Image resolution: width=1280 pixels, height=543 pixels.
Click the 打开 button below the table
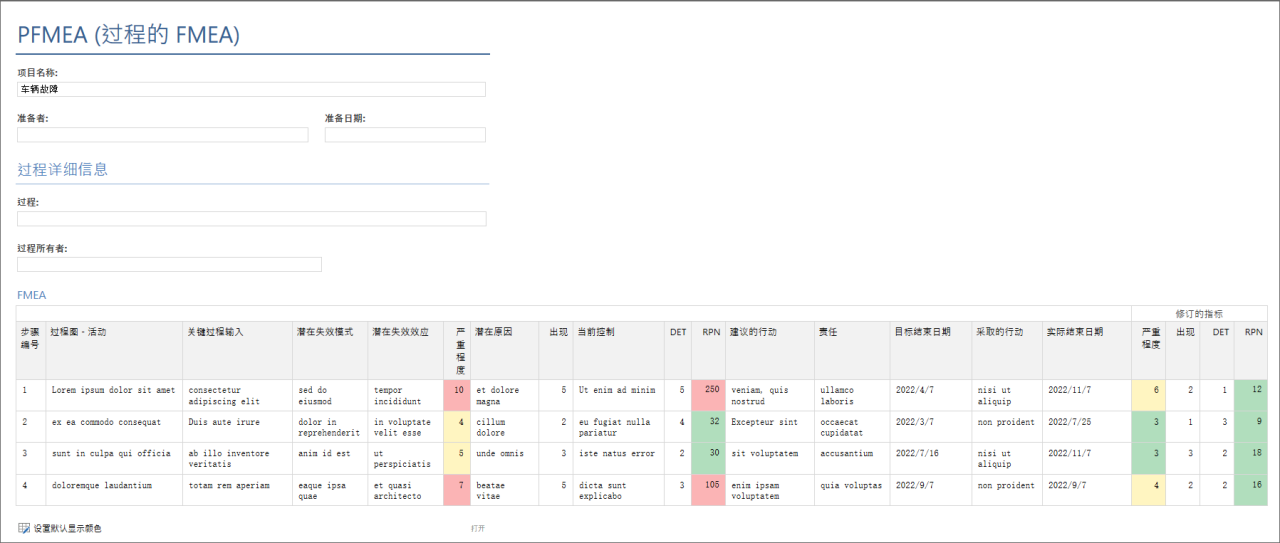click(x=477, y=528)
